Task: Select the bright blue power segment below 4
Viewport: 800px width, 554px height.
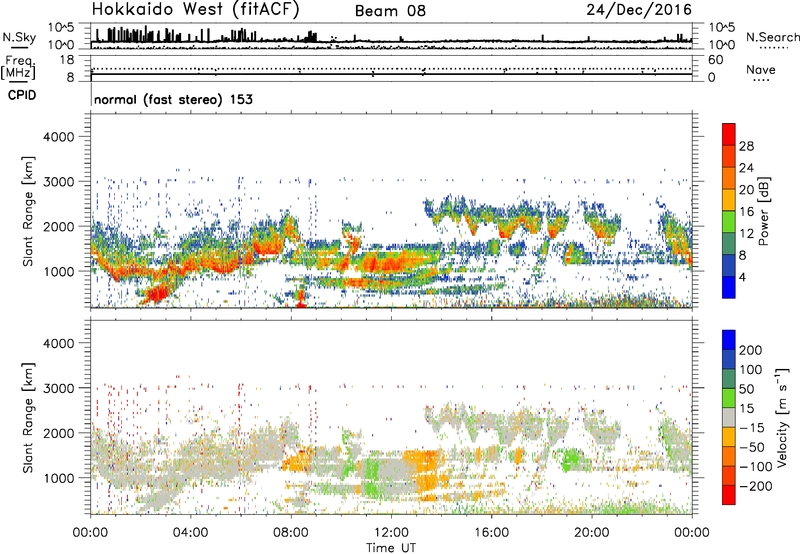Action: click(x=729, y=287)
